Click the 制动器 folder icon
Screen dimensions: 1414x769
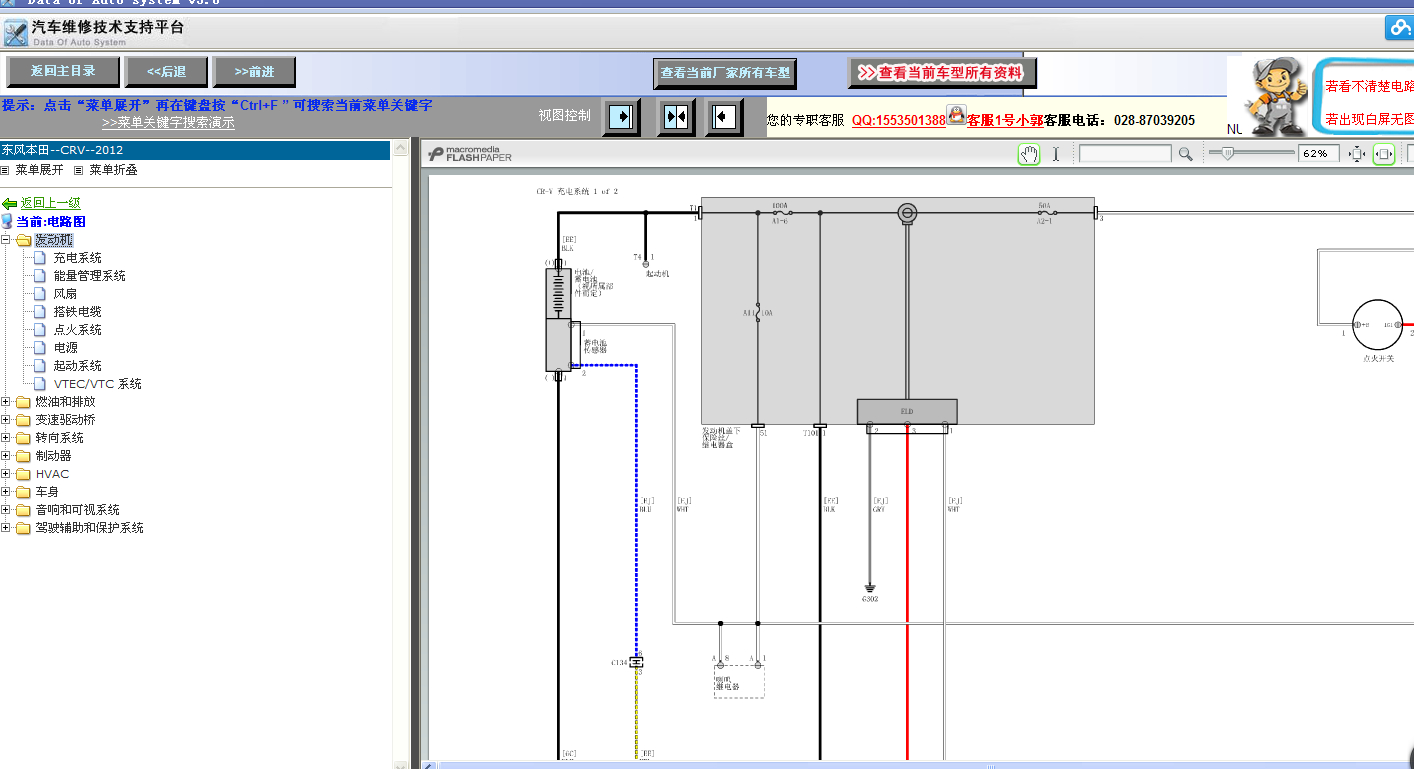[24, 456]
